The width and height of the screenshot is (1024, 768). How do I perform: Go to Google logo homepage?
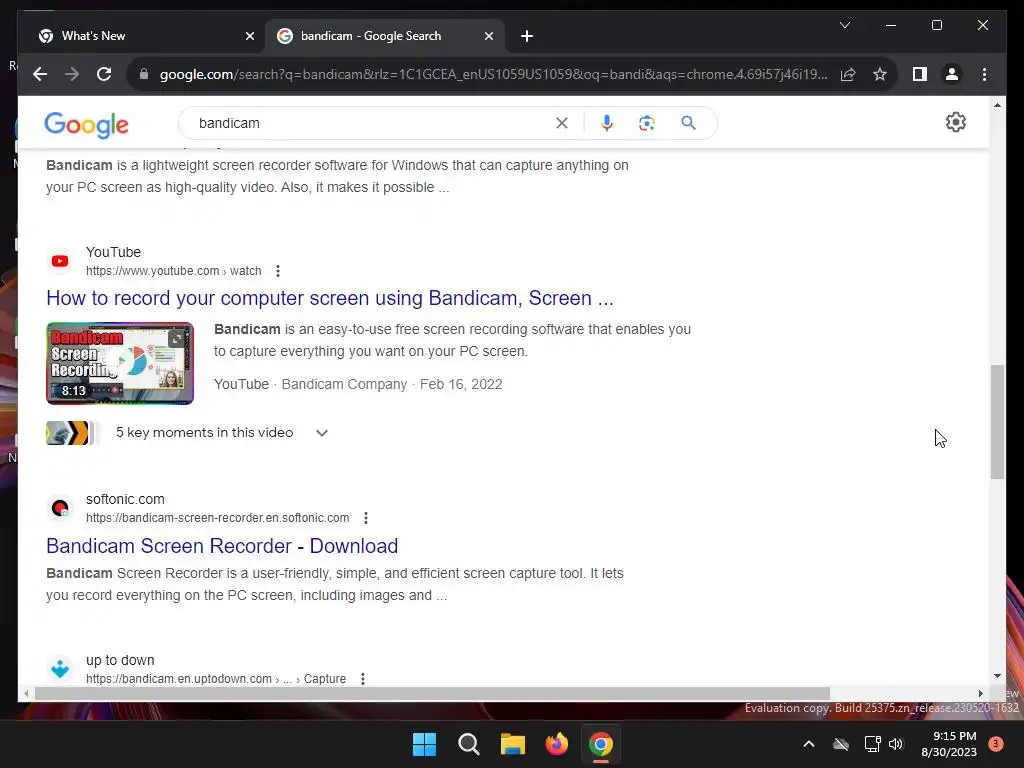click(86, 124)
